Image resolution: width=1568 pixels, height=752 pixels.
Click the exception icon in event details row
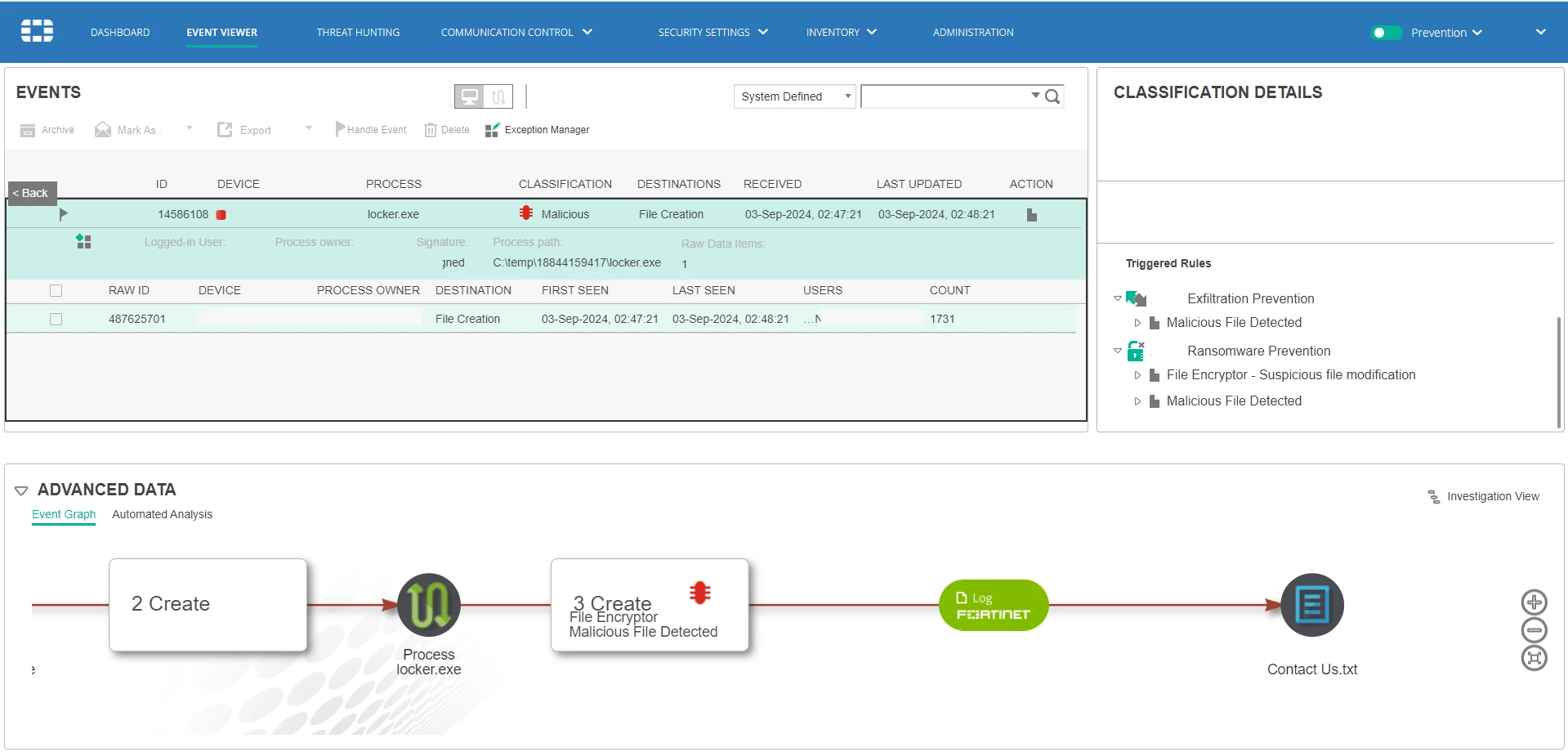tap(83, 241)
